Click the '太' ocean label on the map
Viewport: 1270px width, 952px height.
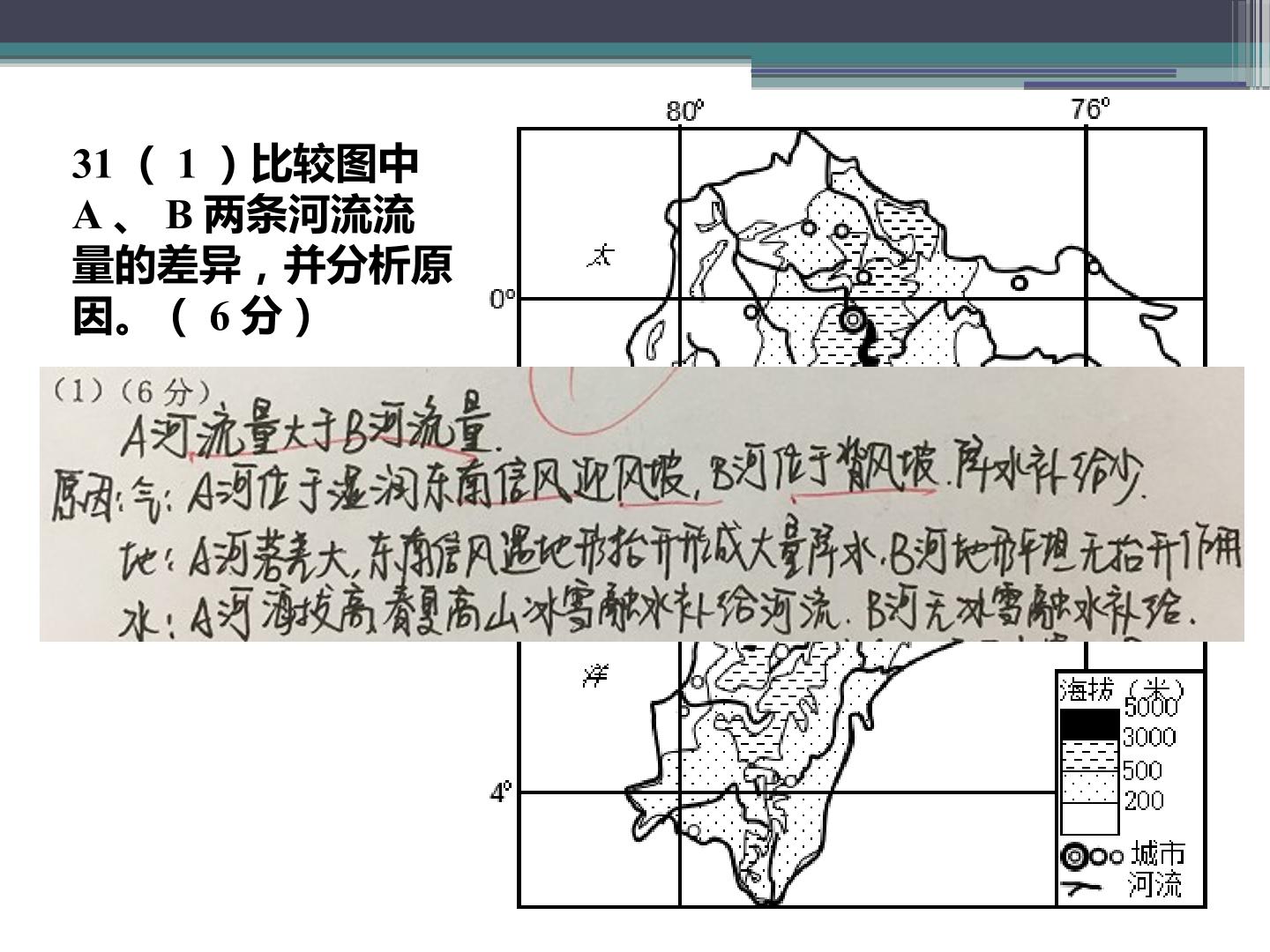click(601, 257)
